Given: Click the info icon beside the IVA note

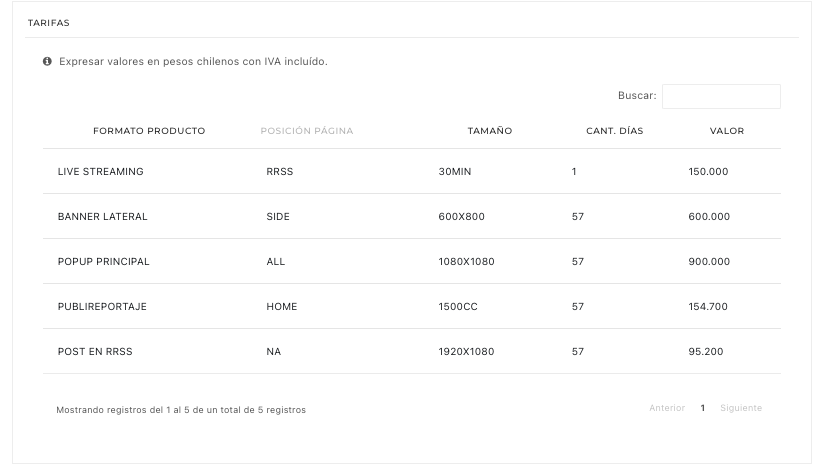Looking at the screenshot, I should point(47,62).
